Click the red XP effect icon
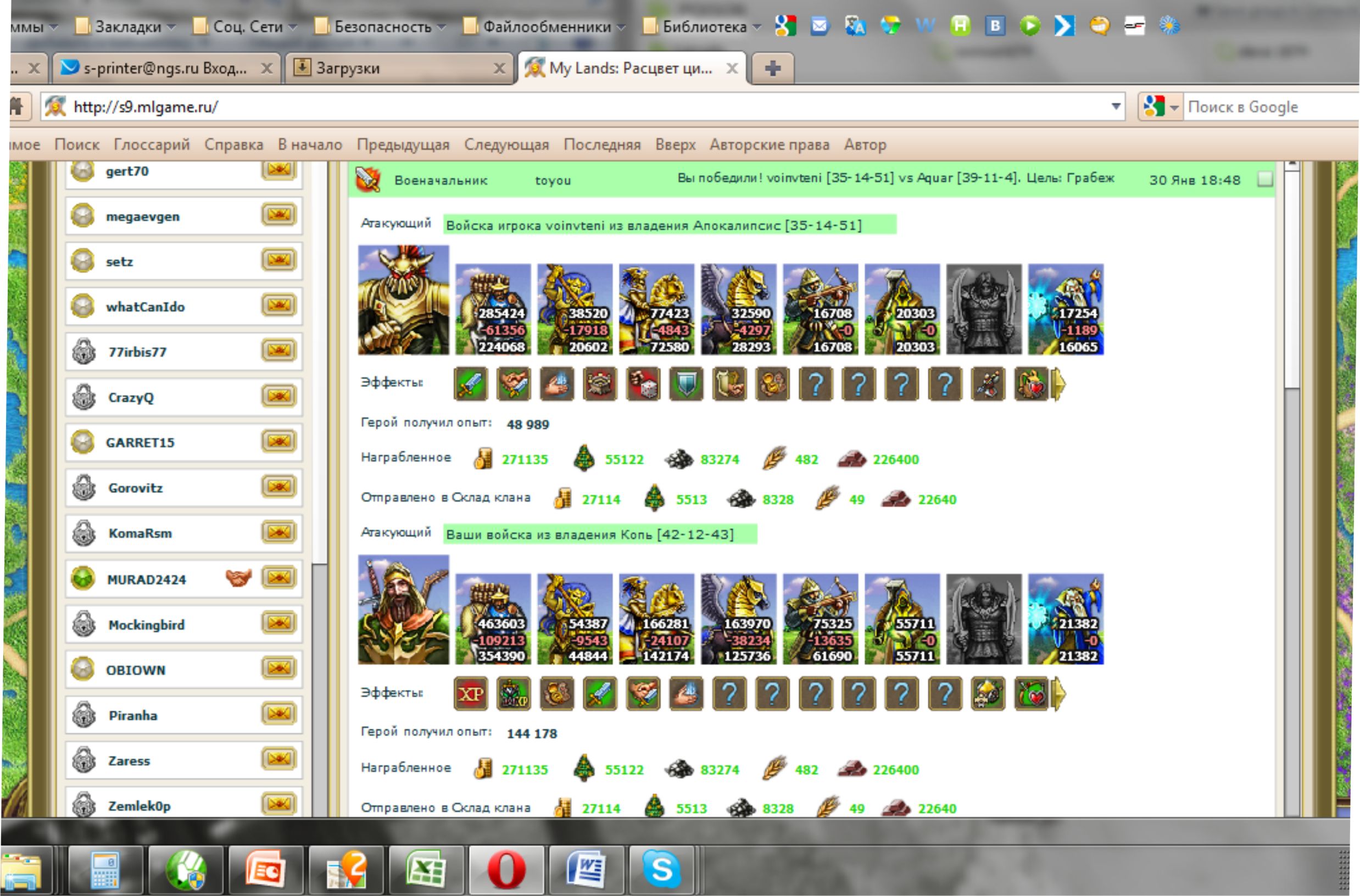 point(471,694)
